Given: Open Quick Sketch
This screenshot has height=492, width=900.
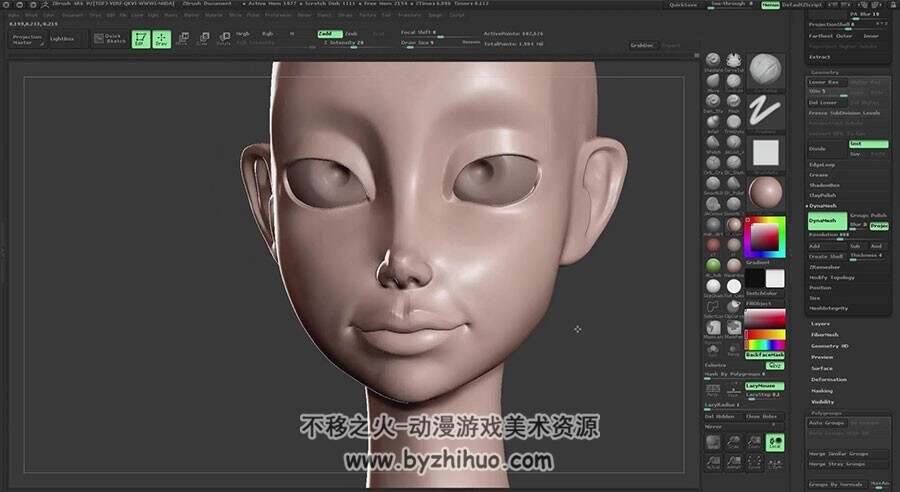Looking at the screenshot, I should coord(110,39).
